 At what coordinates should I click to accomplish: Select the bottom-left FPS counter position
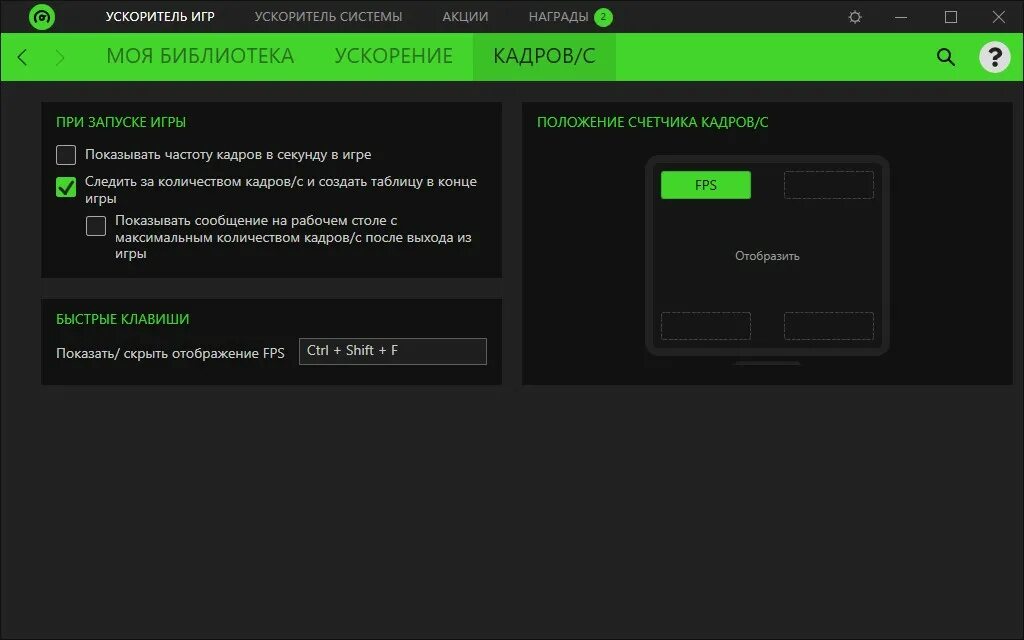coord(706,326)
